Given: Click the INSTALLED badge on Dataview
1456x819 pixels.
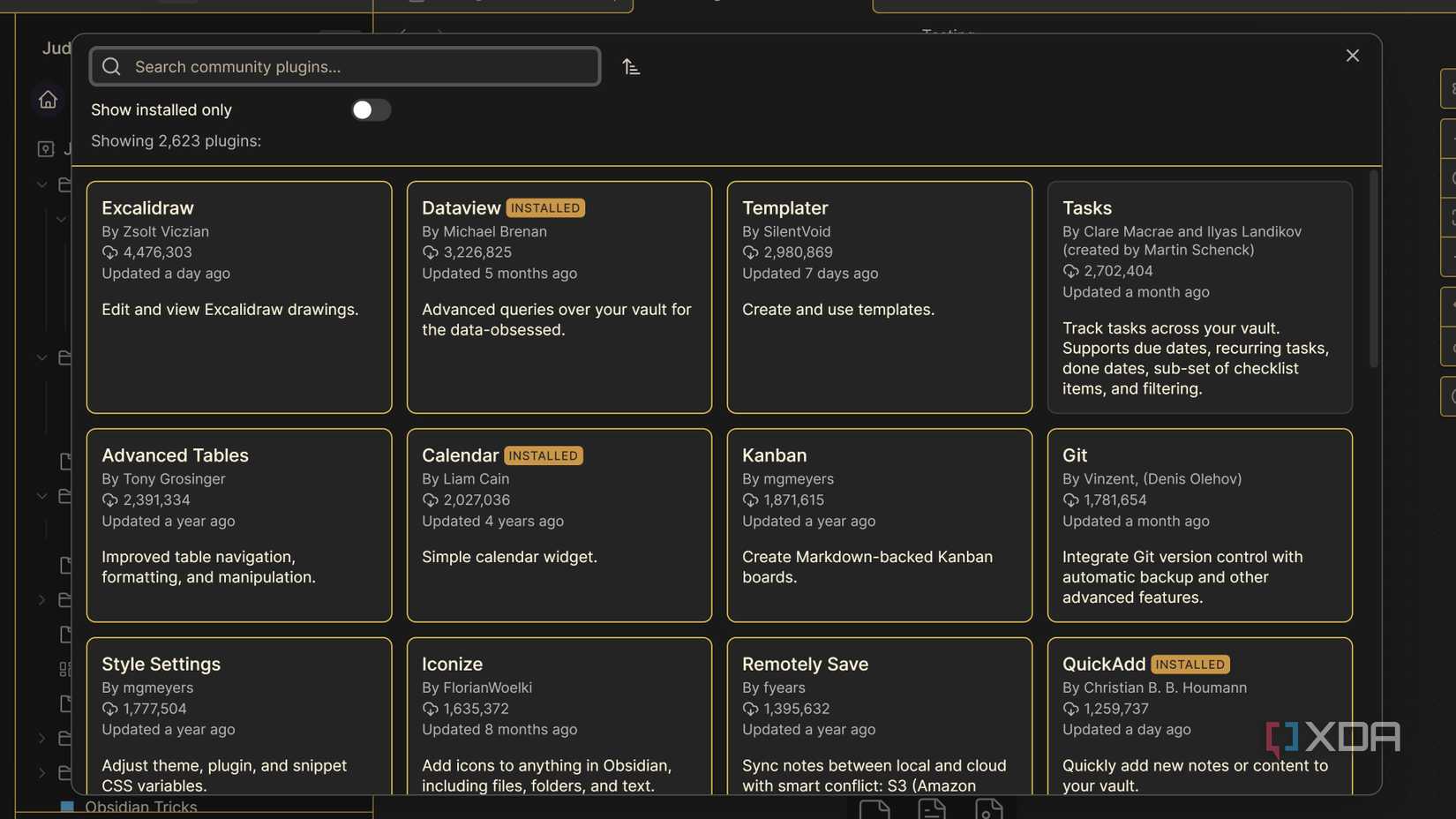Looking at the screenshot, I should click(x=545, y=208).
